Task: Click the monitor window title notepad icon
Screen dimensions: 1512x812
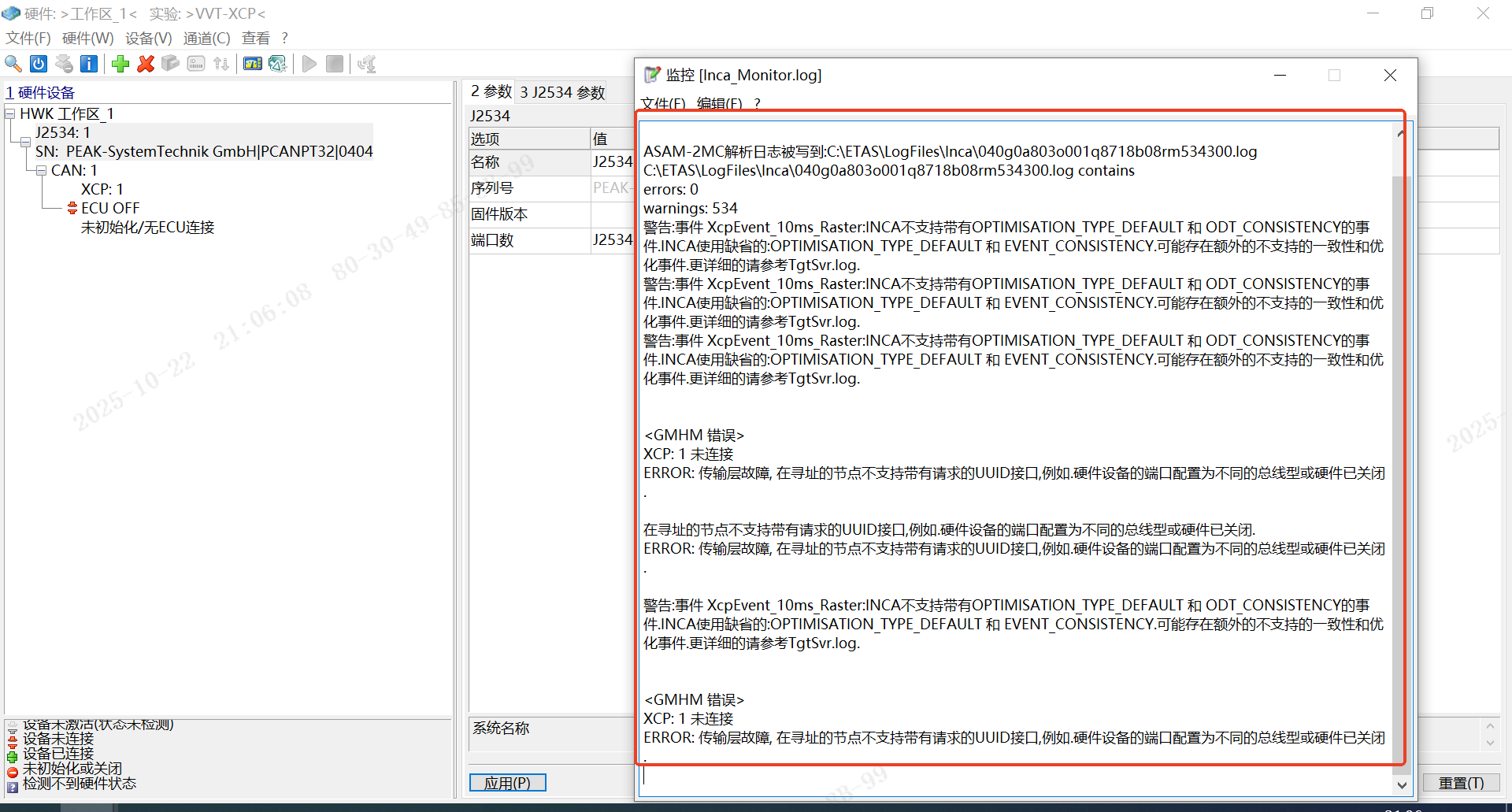Action: click(x=652, y=75)
